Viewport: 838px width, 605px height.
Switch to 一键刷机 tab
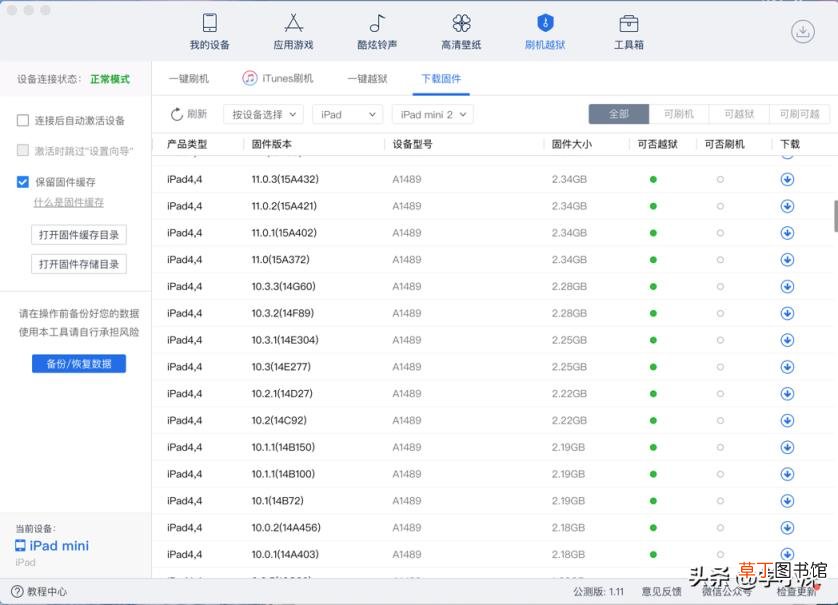point(189,79)
